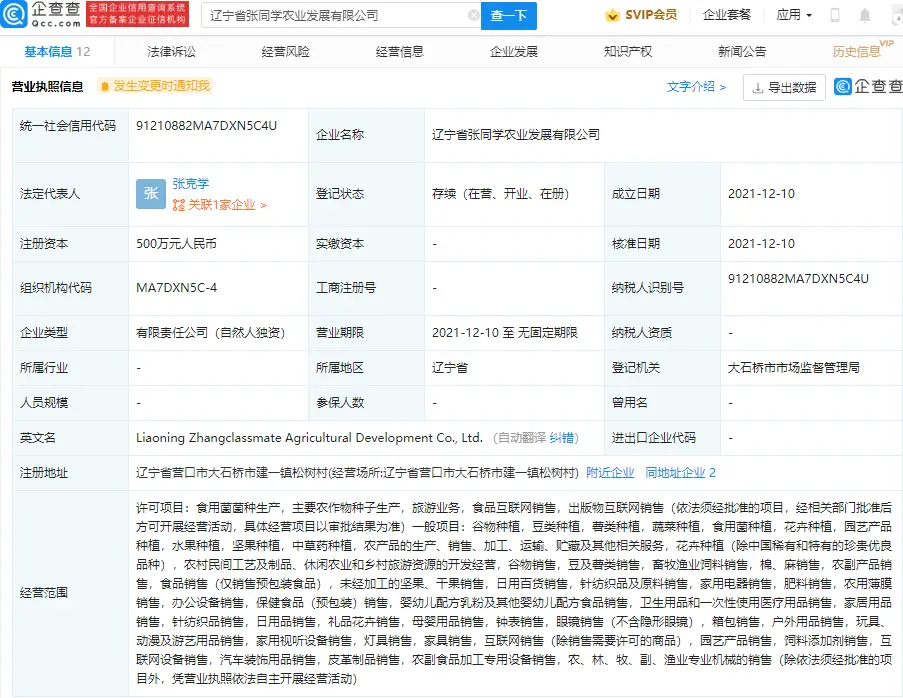Open the mobile phone app icon in header
Image resolution: width=903 pixels, height=698 pixels.
click(x=835, y=15)
